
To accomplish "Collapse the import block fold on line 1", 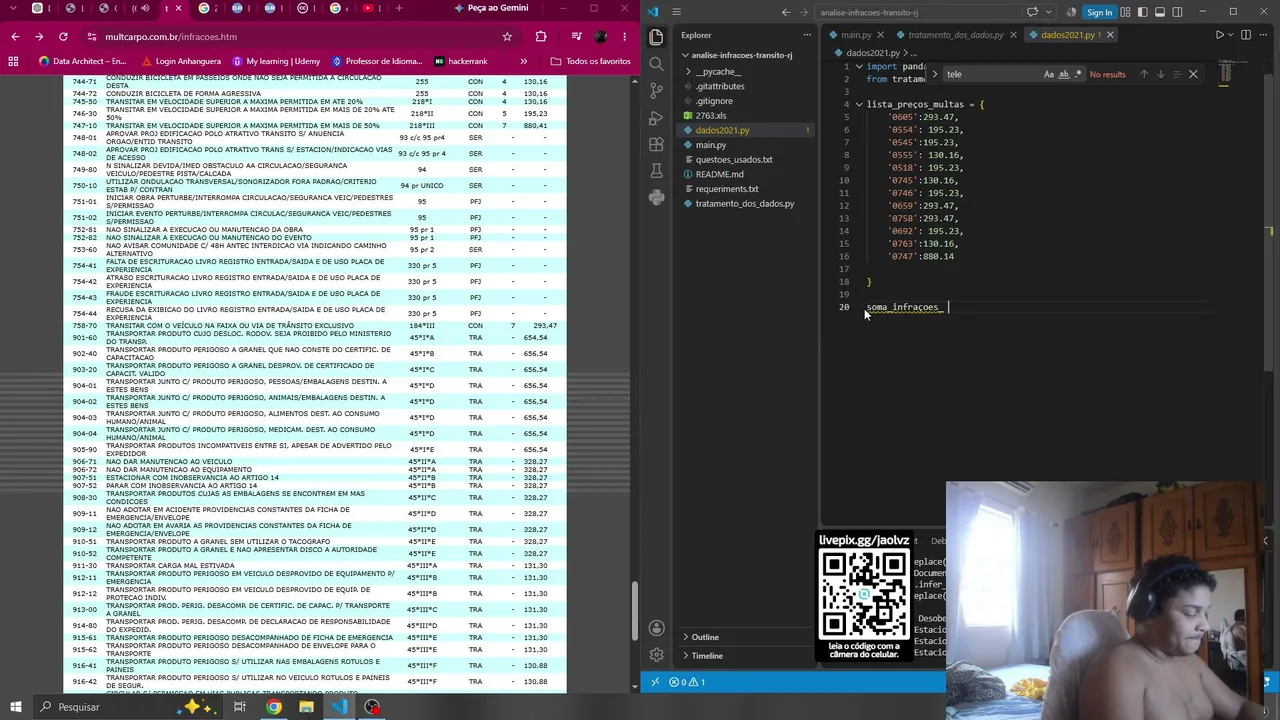I will 858,67.
